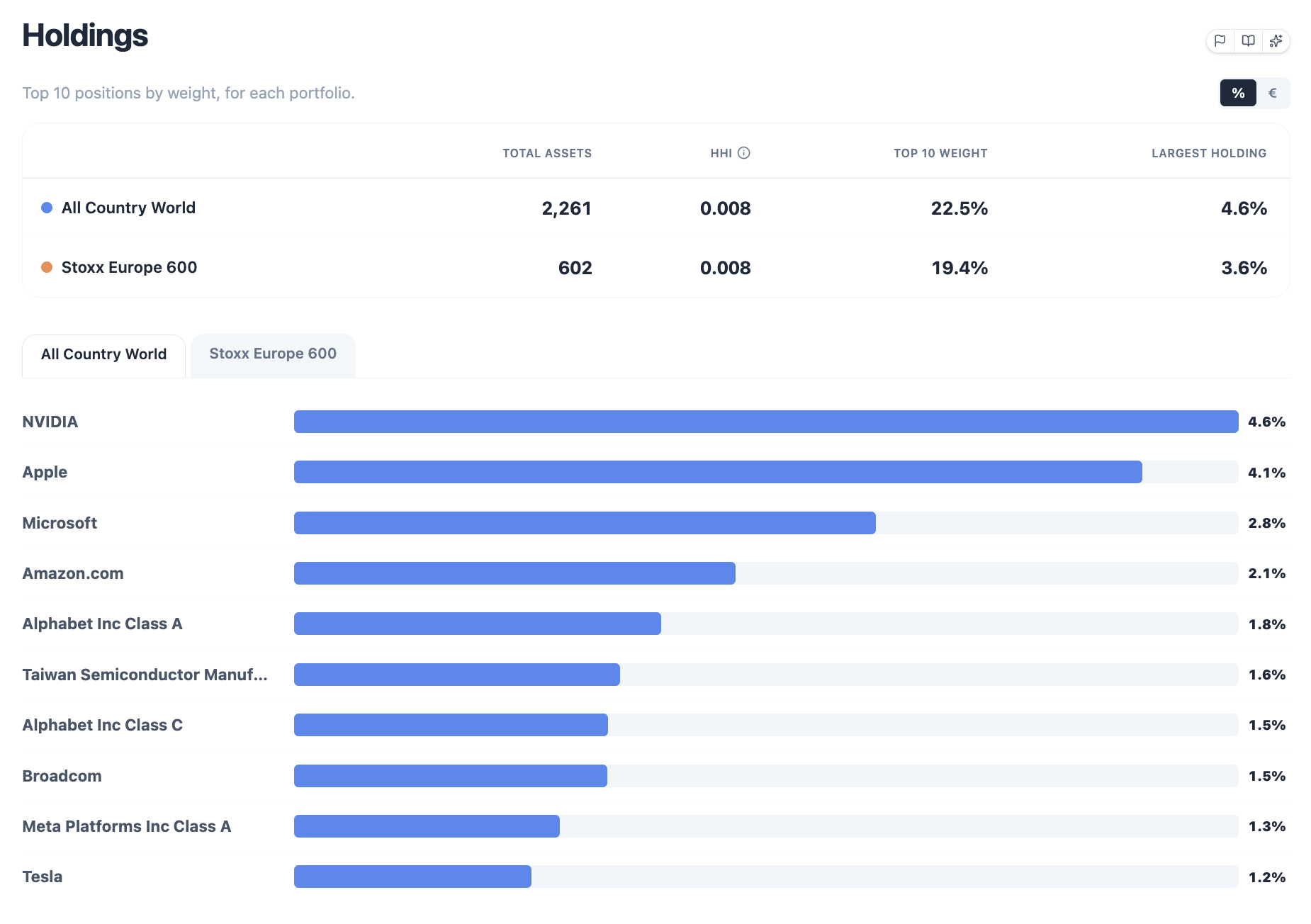Viewport: 1311px width, 924px height.
Task: Click the Amazon.com weight bar
Action: pos(514,573)
